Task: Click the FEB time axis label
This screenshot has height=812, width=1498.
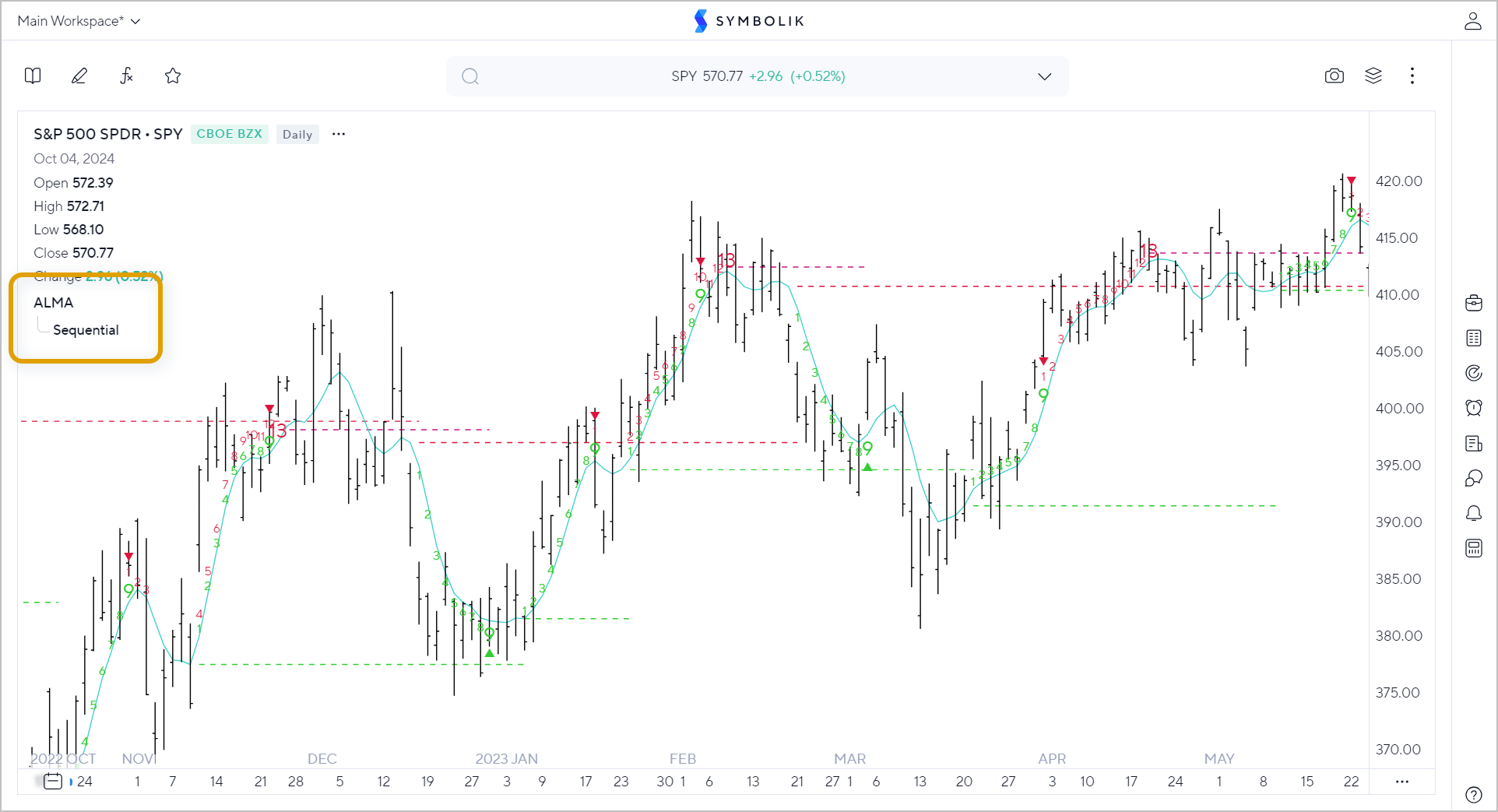Action: tap(683, 759)
